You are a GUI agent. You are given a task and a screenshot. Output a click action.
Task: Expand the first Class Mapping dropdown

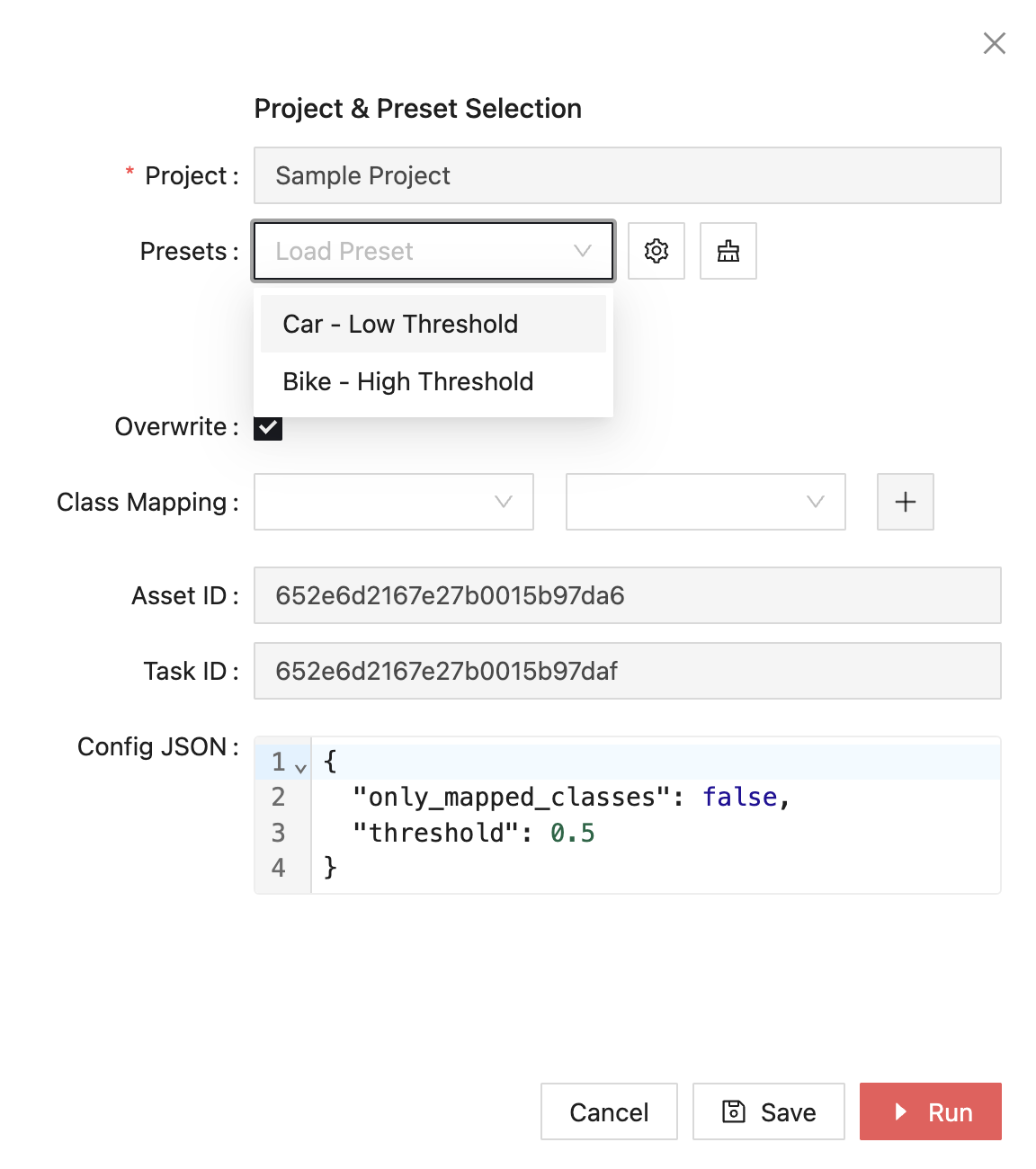click(x=394, y=502)
